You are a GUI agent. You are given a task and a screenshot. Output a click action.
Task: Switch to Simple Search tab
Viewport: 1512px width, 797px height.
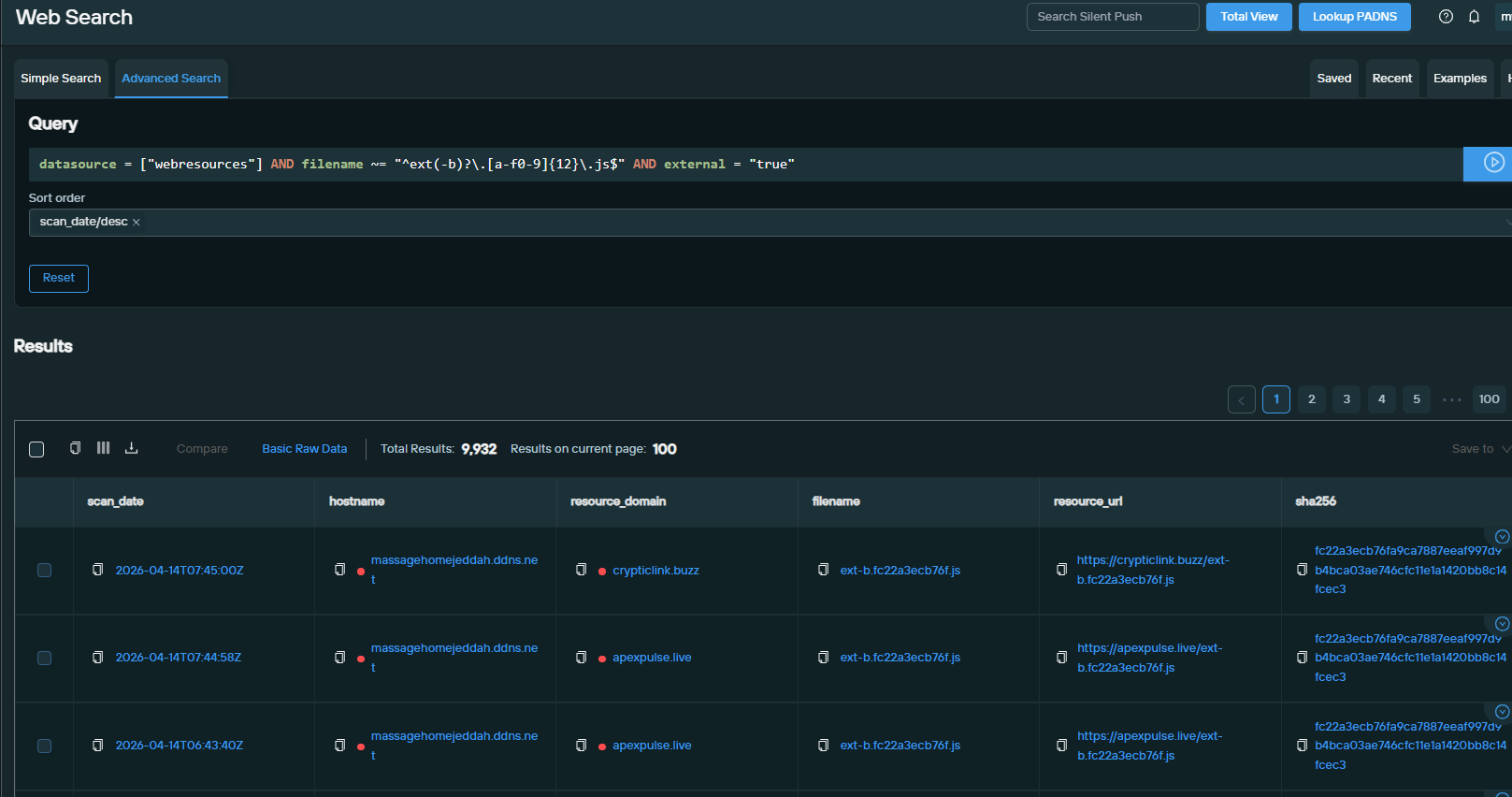[x=61, y=79]
